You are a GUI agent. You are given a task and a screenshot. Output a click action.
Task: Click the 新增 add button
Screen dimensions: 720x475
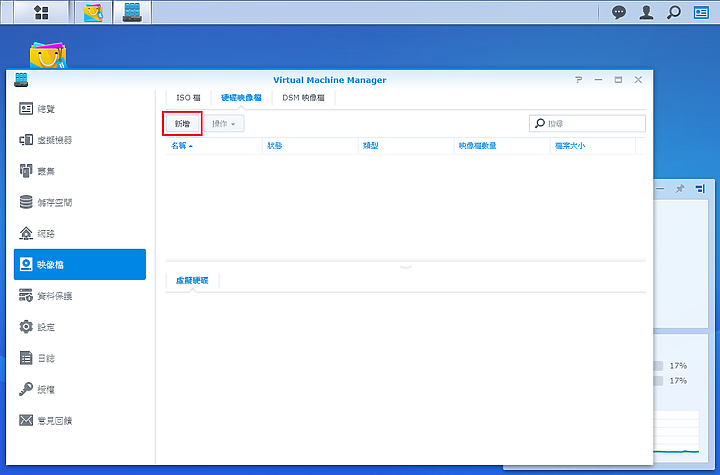point(182,124)
